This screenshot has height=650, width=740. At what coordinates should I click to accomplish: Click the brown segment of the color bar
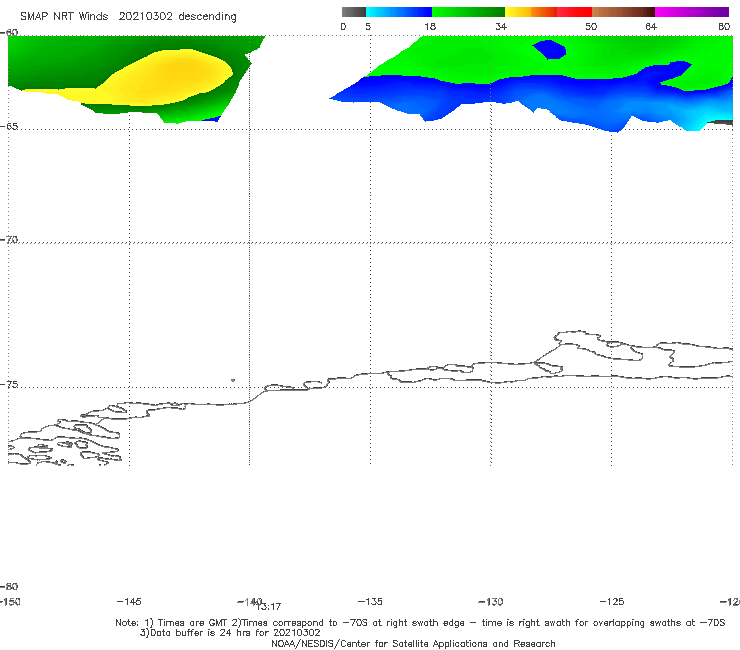pyautogui.click(x=623, y=12)
